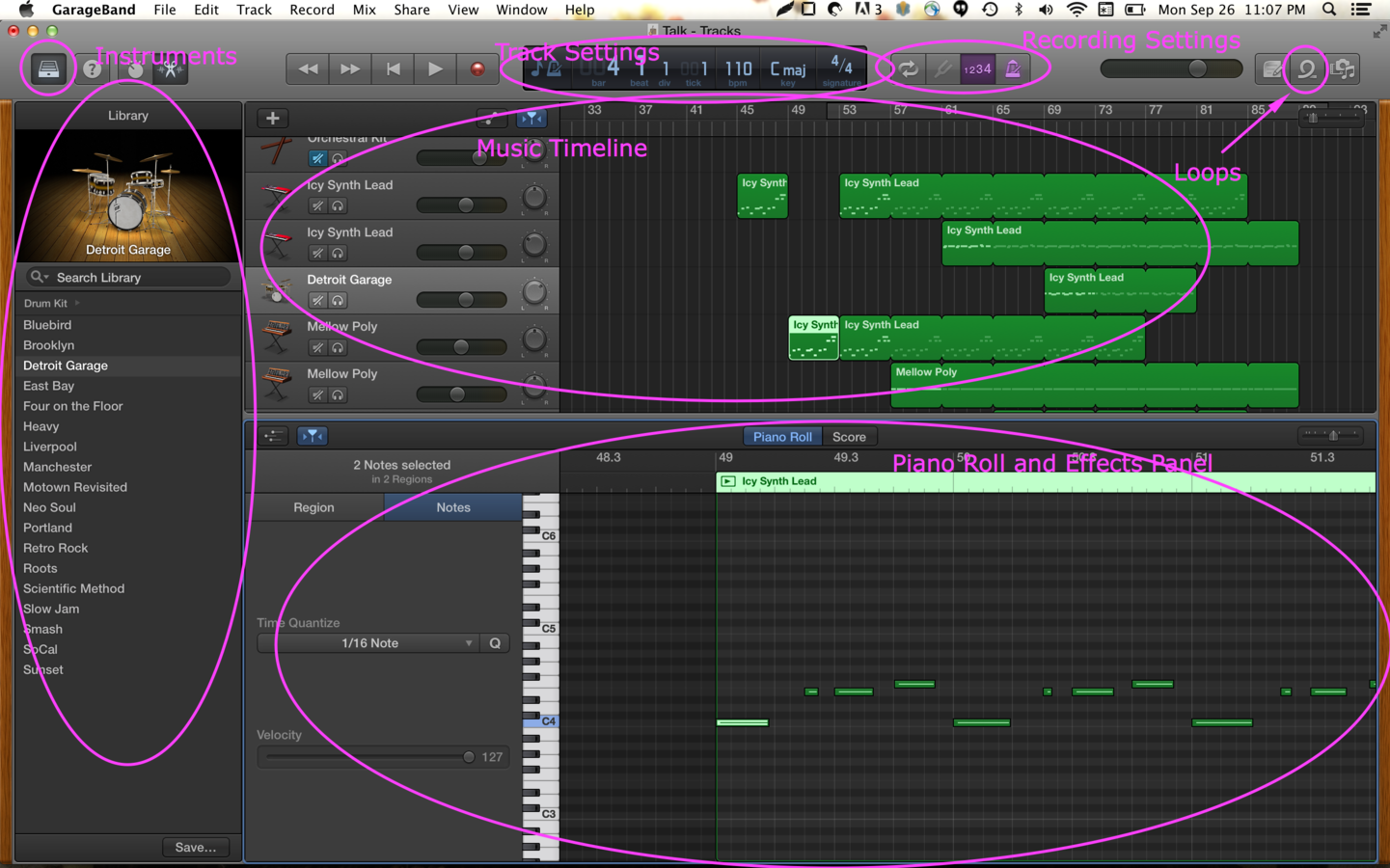Select Retro Rock drum kit

pos(55,548)
